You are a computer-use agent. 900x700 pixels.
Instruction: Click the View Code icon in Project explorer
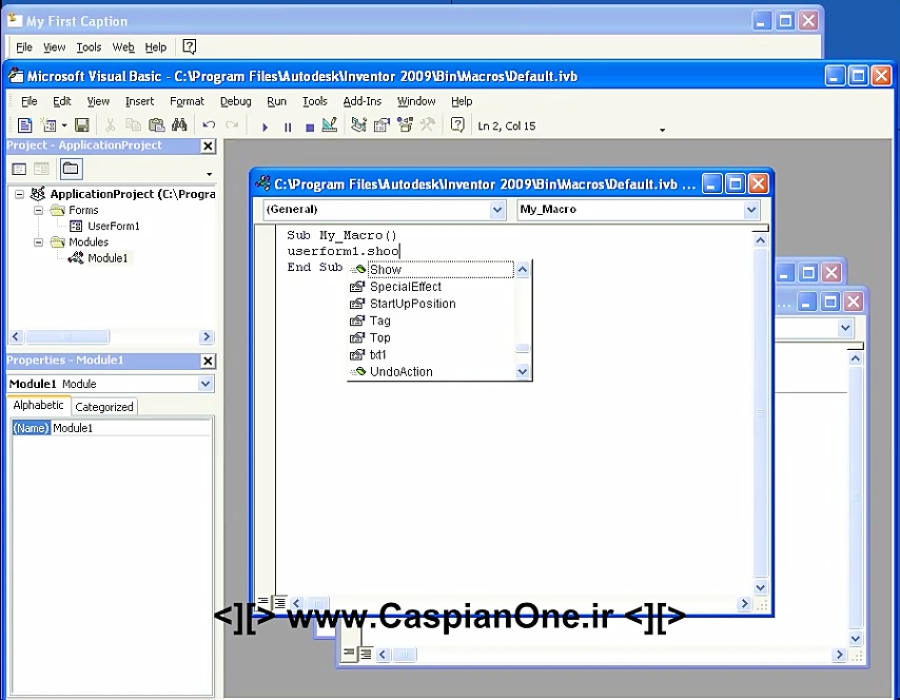tap(18, 167)
